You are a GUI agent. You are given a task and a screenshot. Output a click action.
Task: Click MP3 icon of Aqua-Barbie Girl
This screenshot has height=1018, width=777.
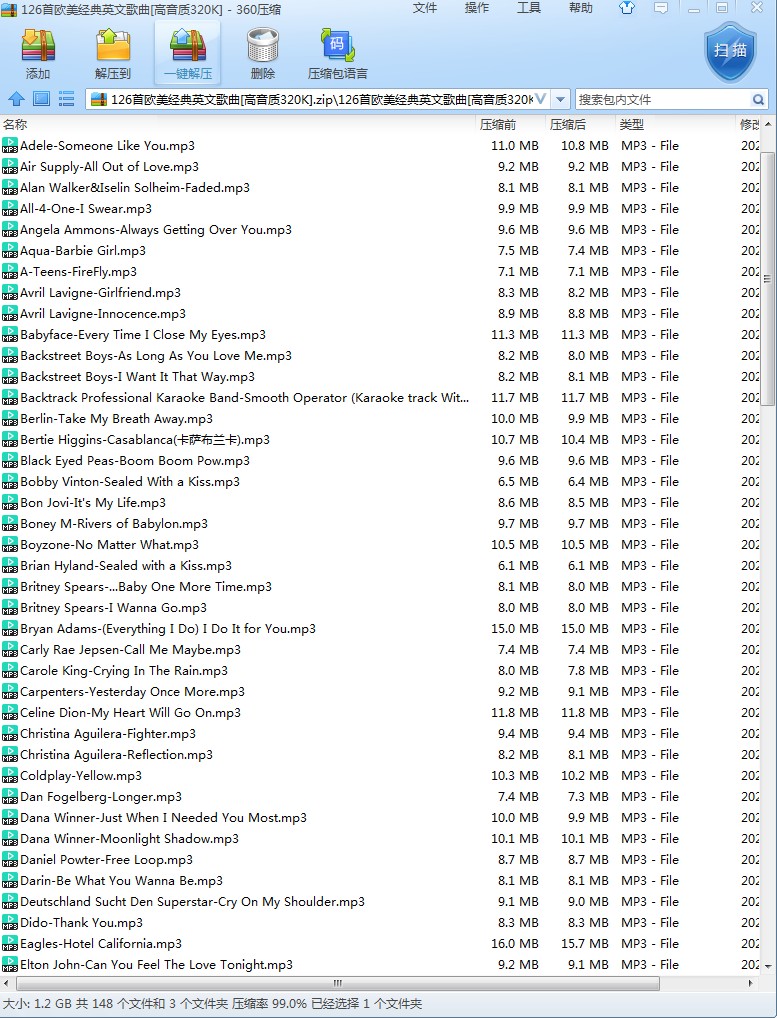click(x=10, y=251)
